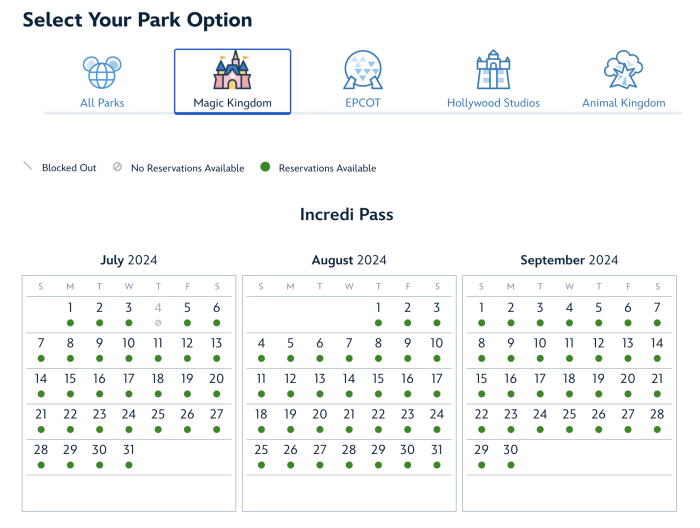Screen dimensions: 700x528
Task: Click the green dot under September 29
Action: point(481,465)
